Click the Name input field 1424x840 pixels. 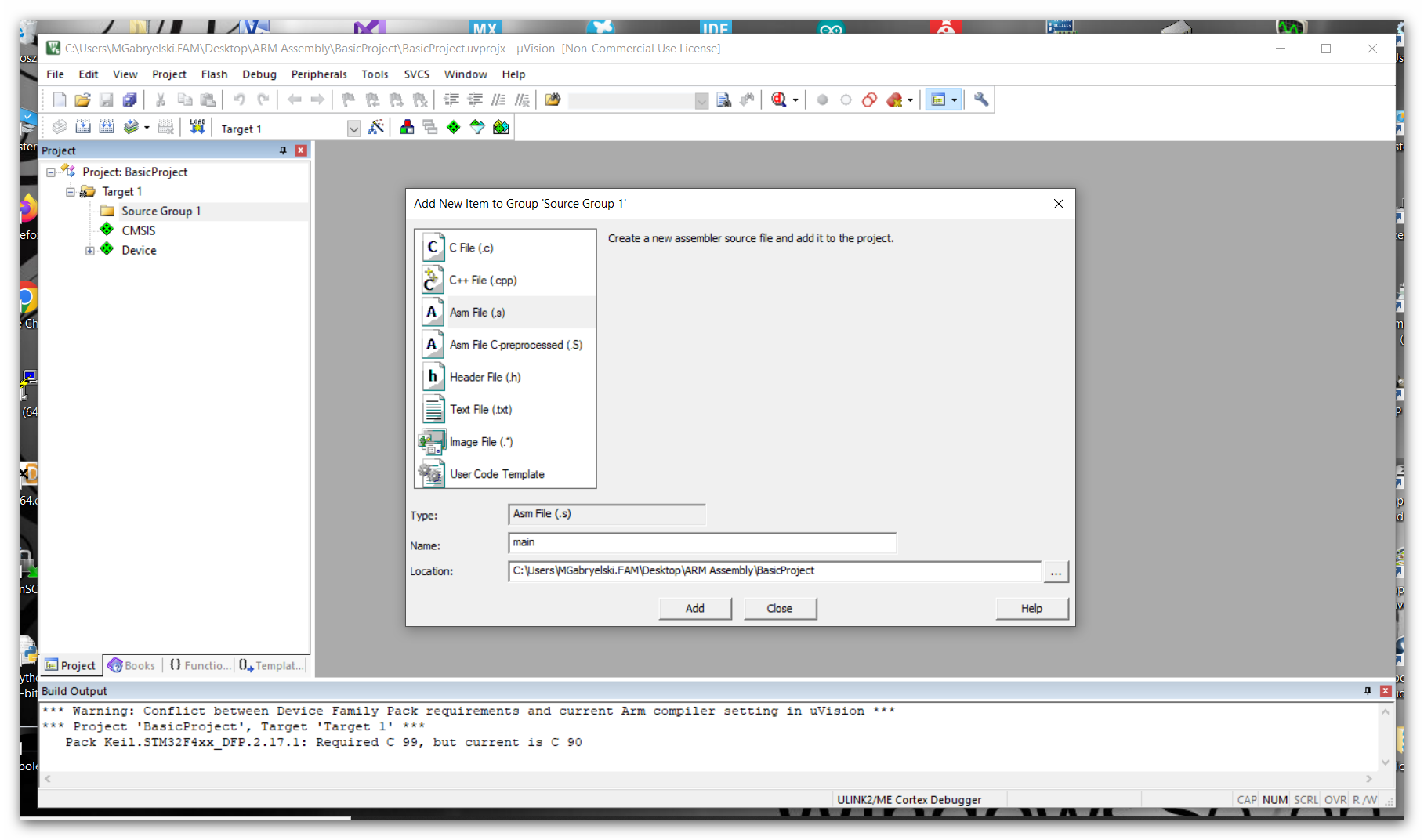[x=702, y=543]
